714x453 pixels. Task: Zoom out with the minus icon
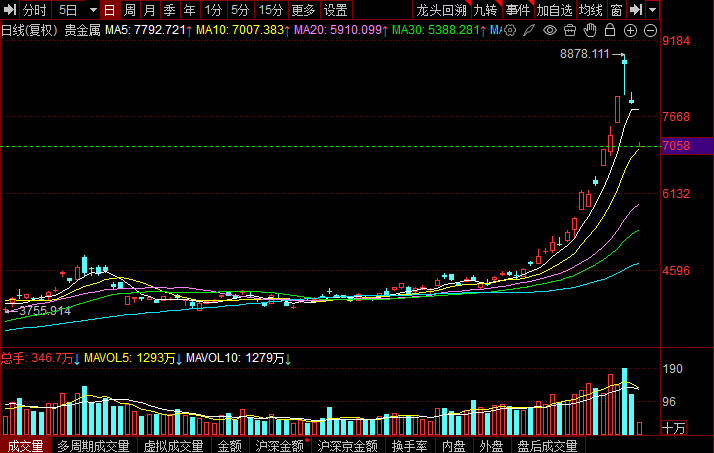pos(650,31)
